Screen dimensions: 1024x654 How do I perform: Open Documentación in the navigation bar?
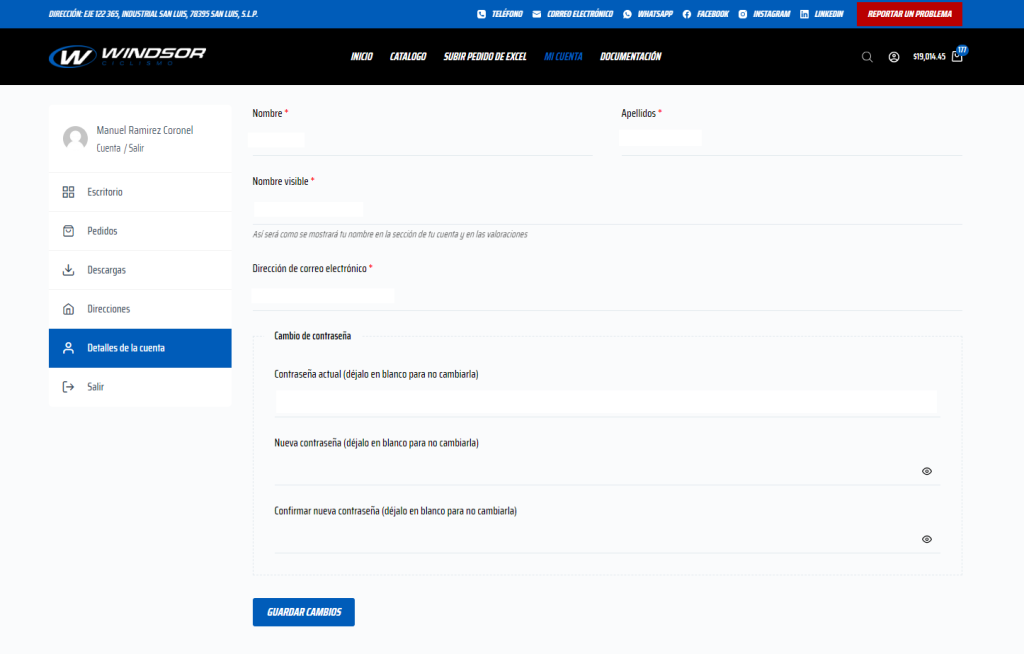point(630,57)
